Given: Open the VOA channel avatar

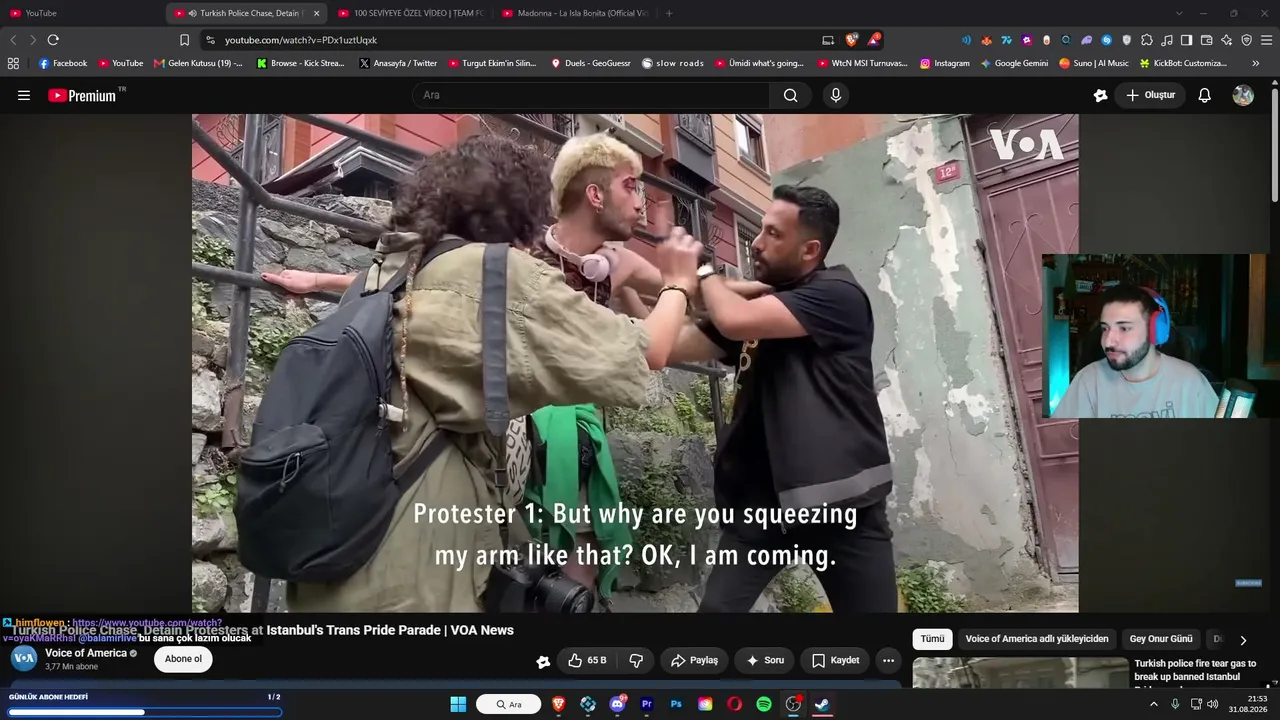Looking at the screenshot, I should pyautogui.click(x=24, y=659).
